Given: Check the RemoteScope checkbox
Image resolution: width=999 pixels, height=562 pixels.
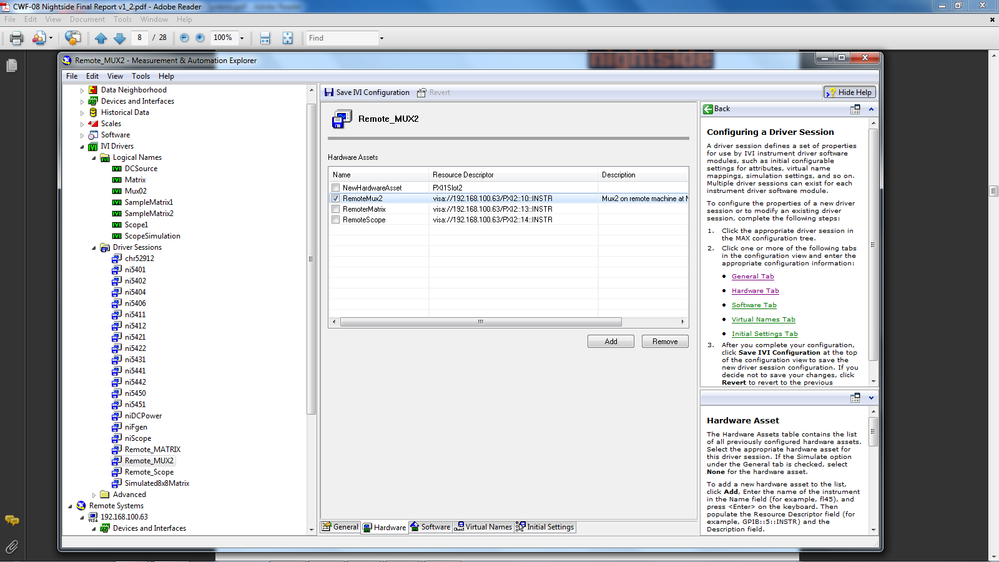Looking at the screenshot, I should (x=336, y=220).
